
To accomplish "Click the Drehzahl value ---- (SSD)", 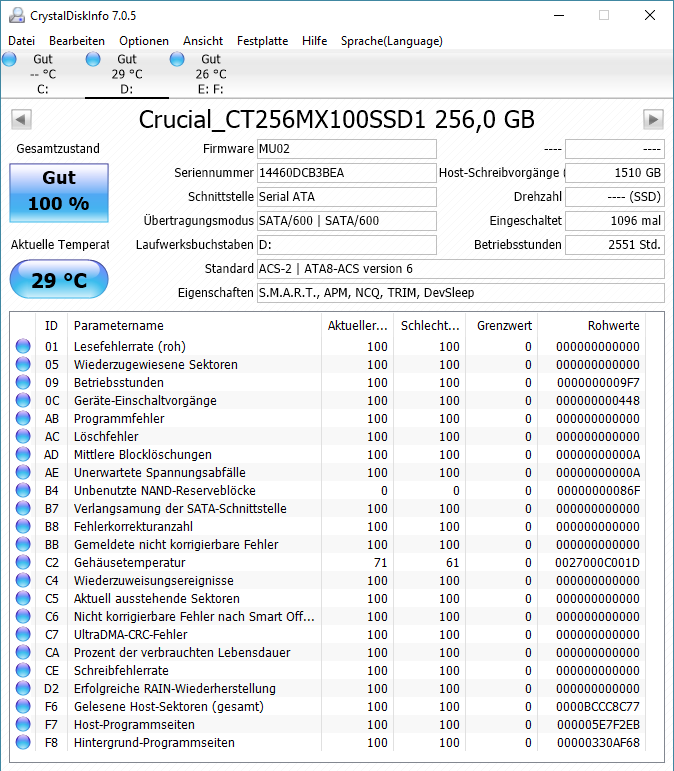I will click(x=615, y=197).
